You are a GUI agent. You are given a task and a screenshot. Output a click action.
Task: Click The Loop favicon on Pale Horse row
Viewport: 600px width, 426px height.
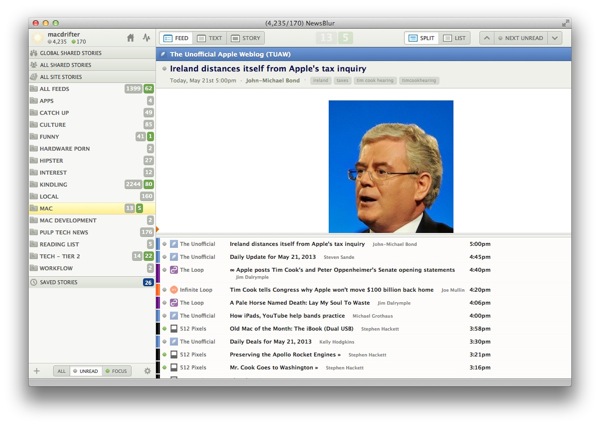point(174,303)
